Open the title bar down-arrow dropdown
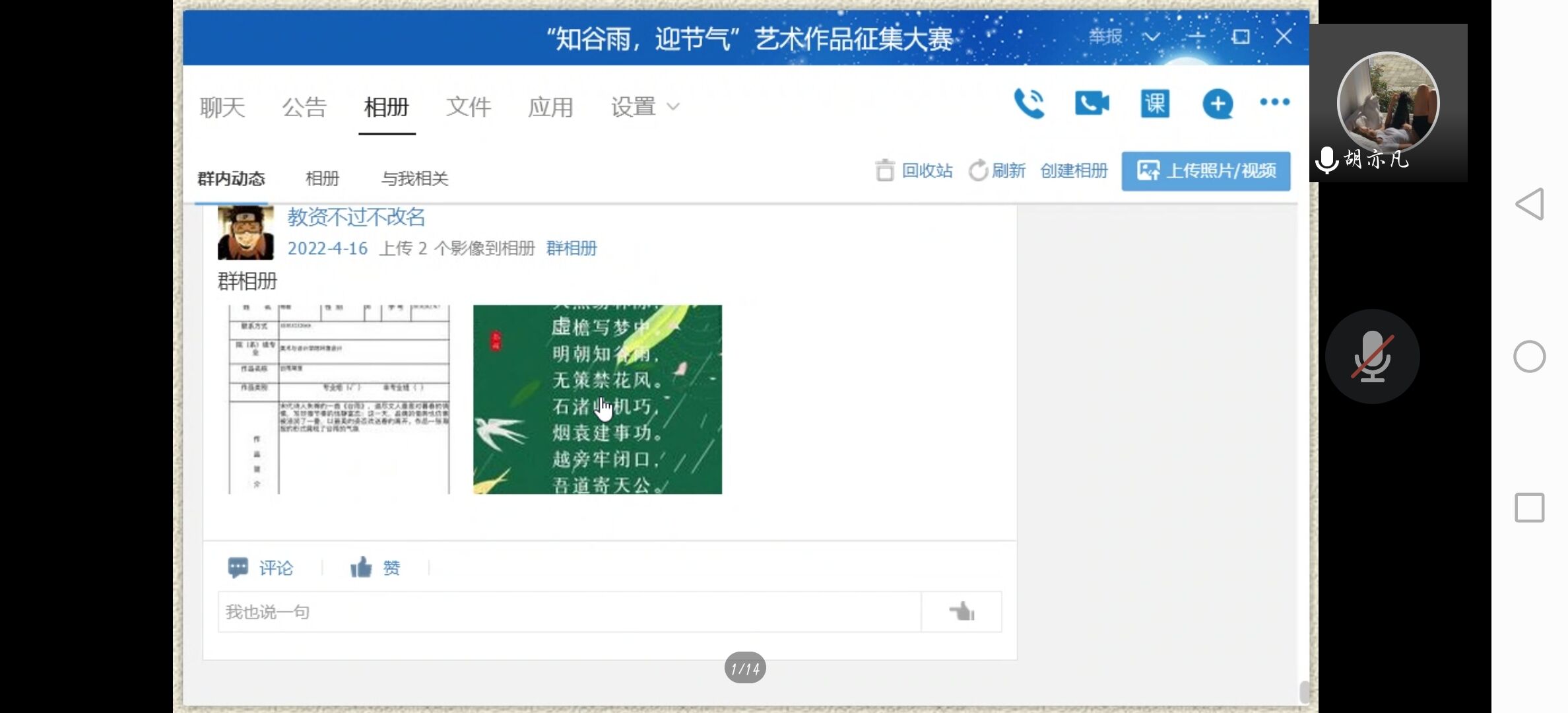Viewport: 1568px width, 713px height. click(x=1152, y=37)
